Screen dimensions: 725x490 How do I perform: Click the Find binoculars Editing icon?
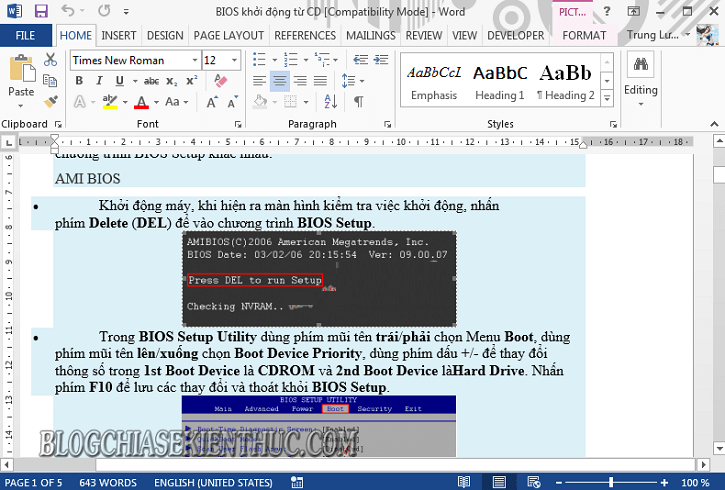640,64
